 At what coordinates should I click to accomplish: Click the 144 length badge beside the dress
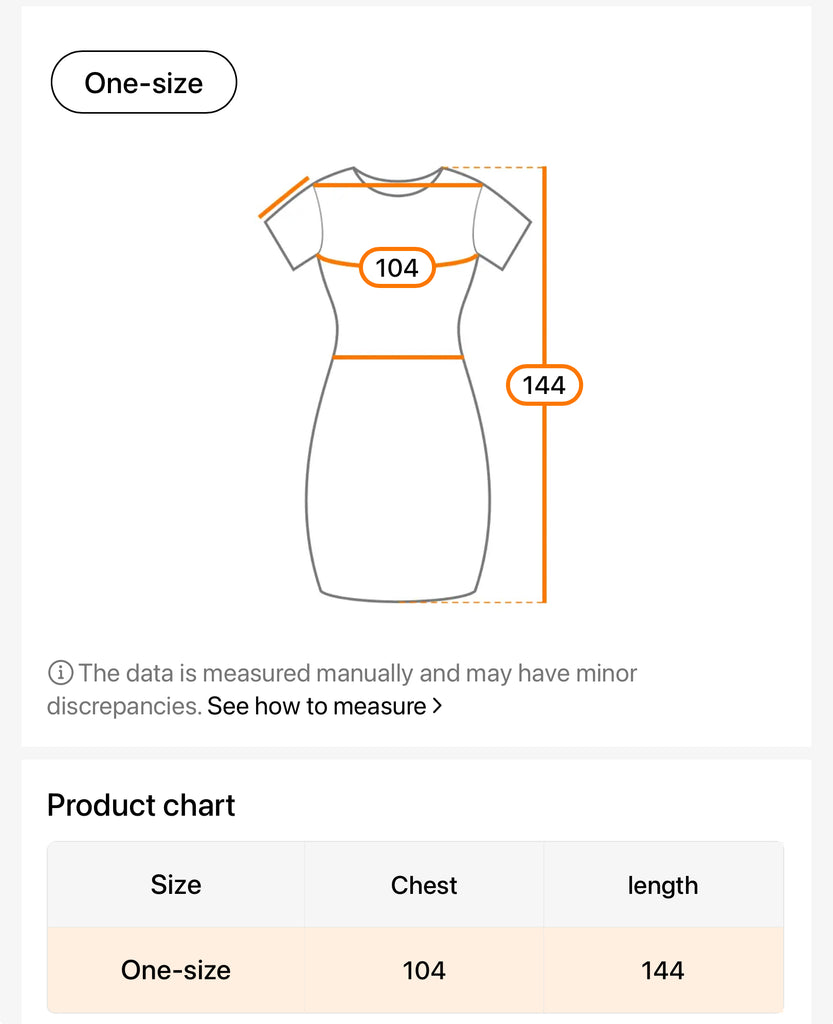point(544,386)
